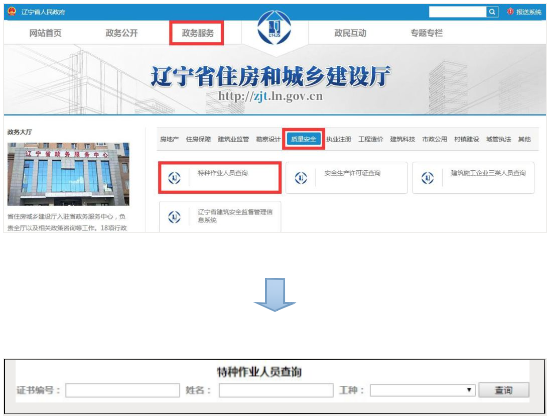The height and width of the screenshot is (418, 551).
Task: Click the red 报送系统 alert icon
Action: (x=510, y=12)
